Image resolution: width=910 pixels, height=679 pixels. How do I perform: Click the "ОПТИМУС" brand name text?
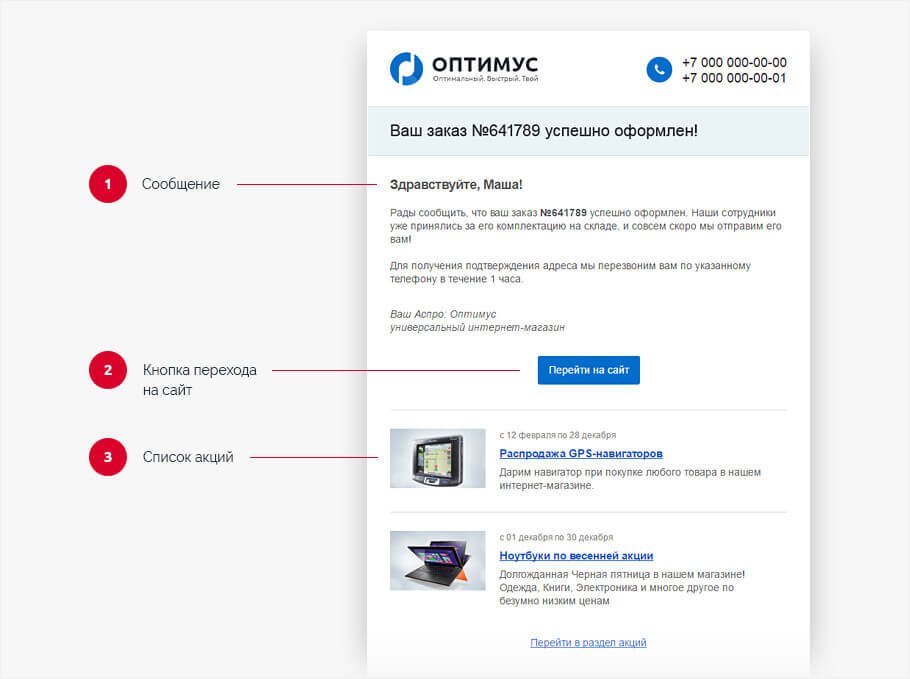tap(485, 63)
